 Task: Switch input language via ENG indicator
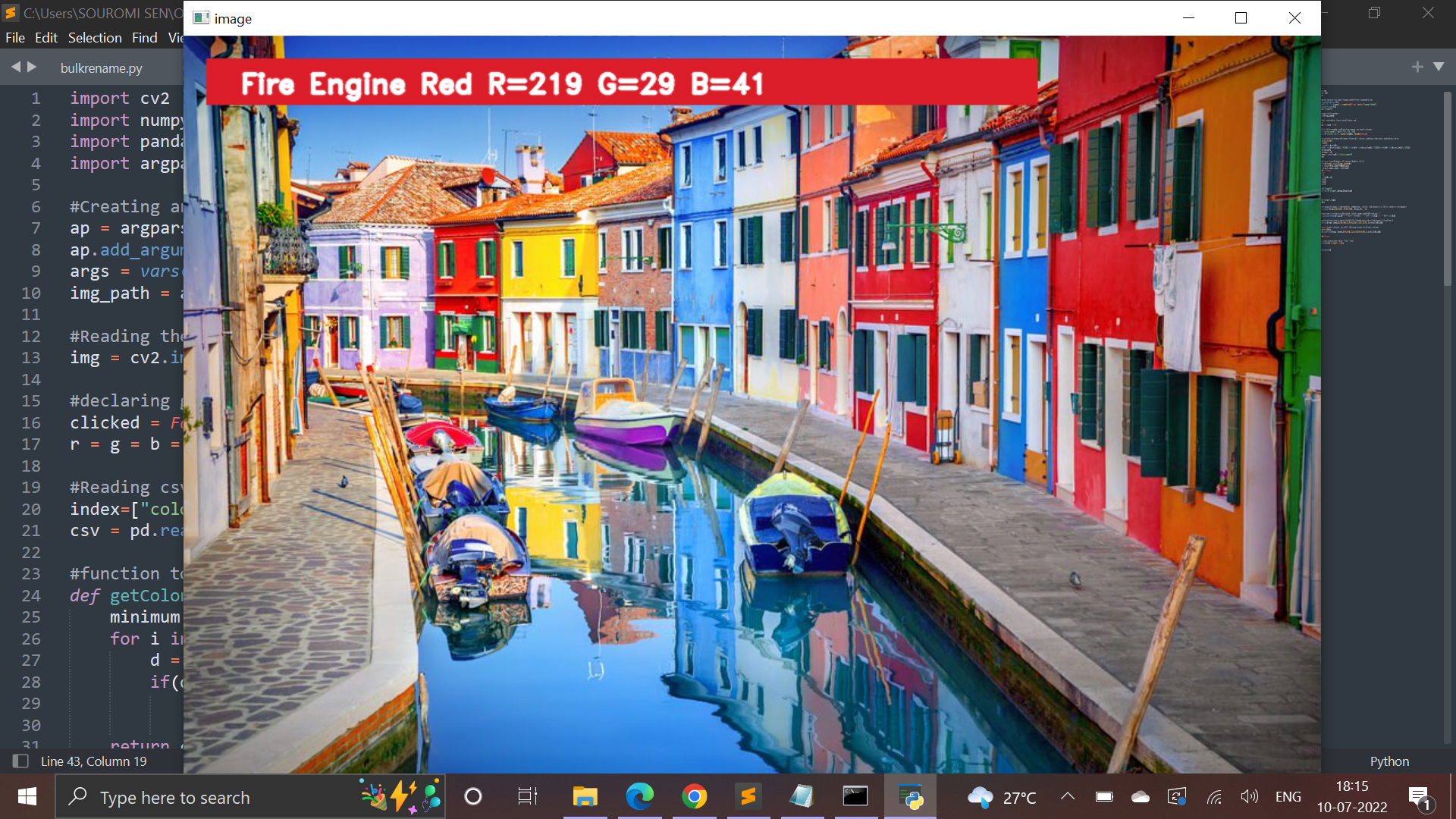pyautogui.click(x=1288, y=796)
